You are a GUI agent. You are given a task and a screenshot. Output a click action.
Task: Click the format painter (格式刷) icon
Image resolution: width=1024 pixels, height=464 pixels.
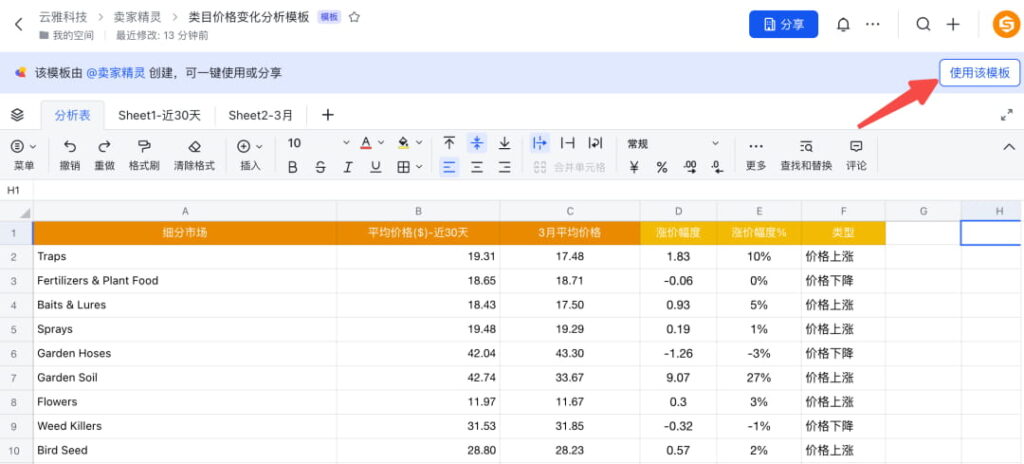[x=144, y=146]
